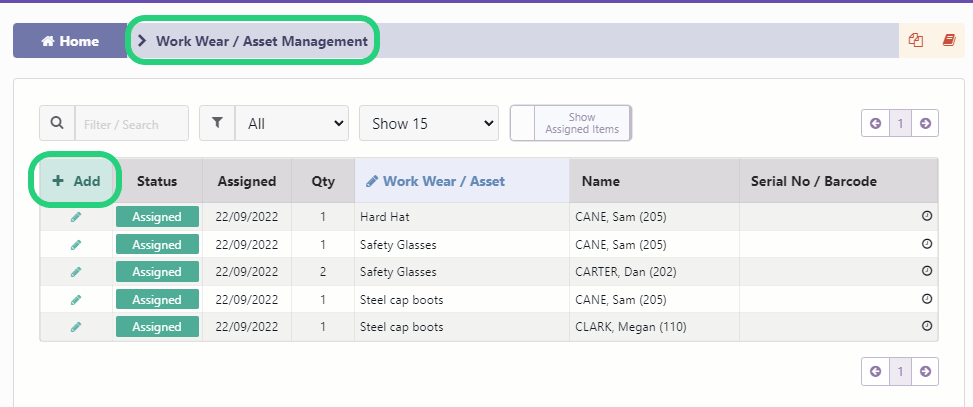
Task: Open the red book help icon
Action: [949, 40]
